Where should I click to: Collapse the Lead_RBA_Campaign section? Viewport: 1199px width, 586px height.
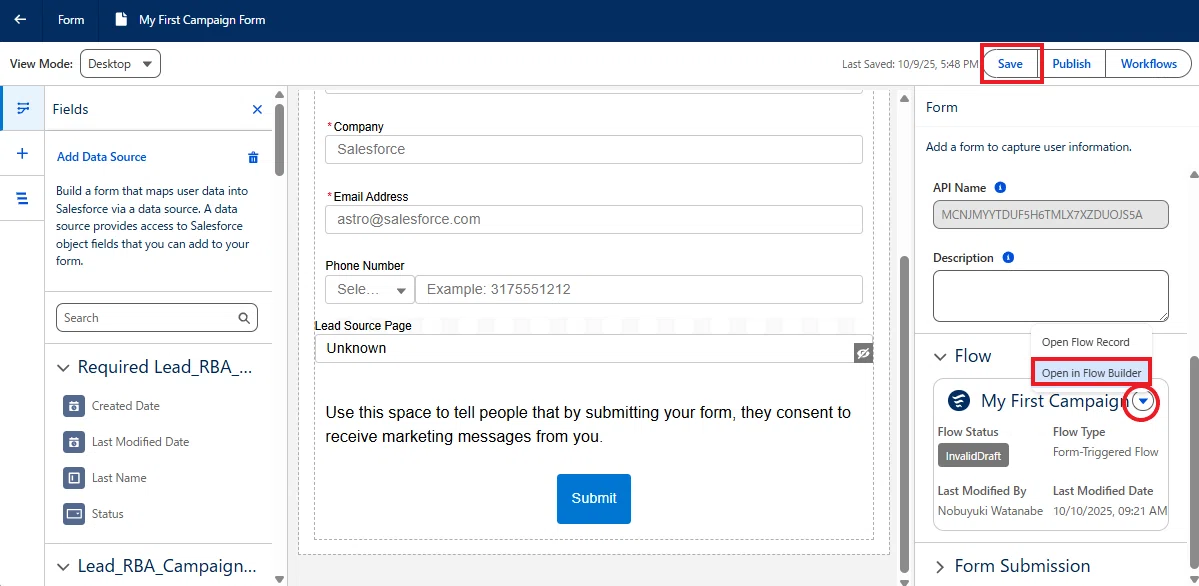tap(63, 567)
